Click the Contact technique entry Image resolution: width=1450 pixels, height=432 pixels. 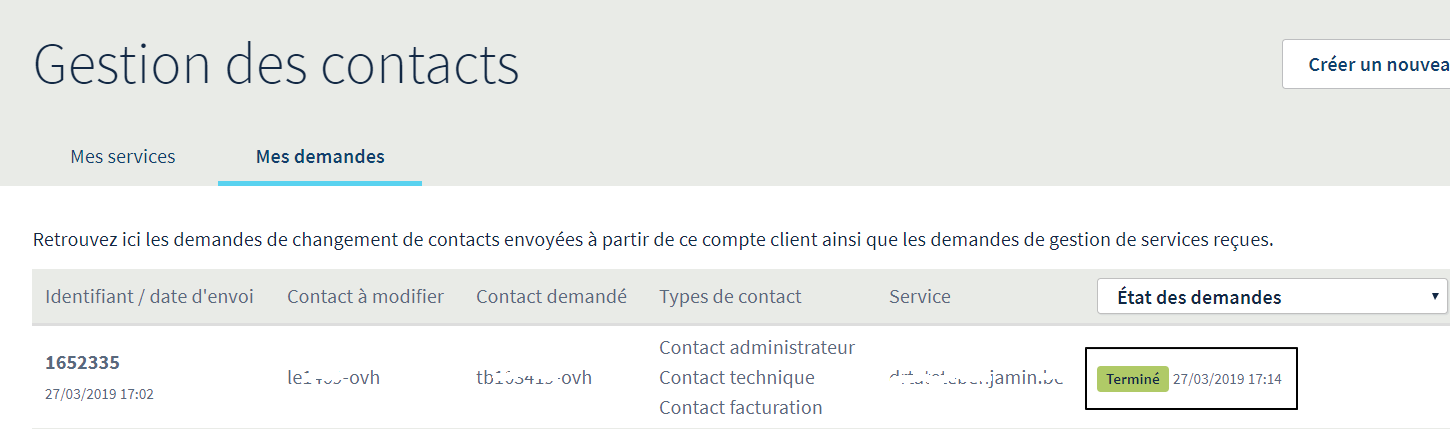tap(737, 378)
